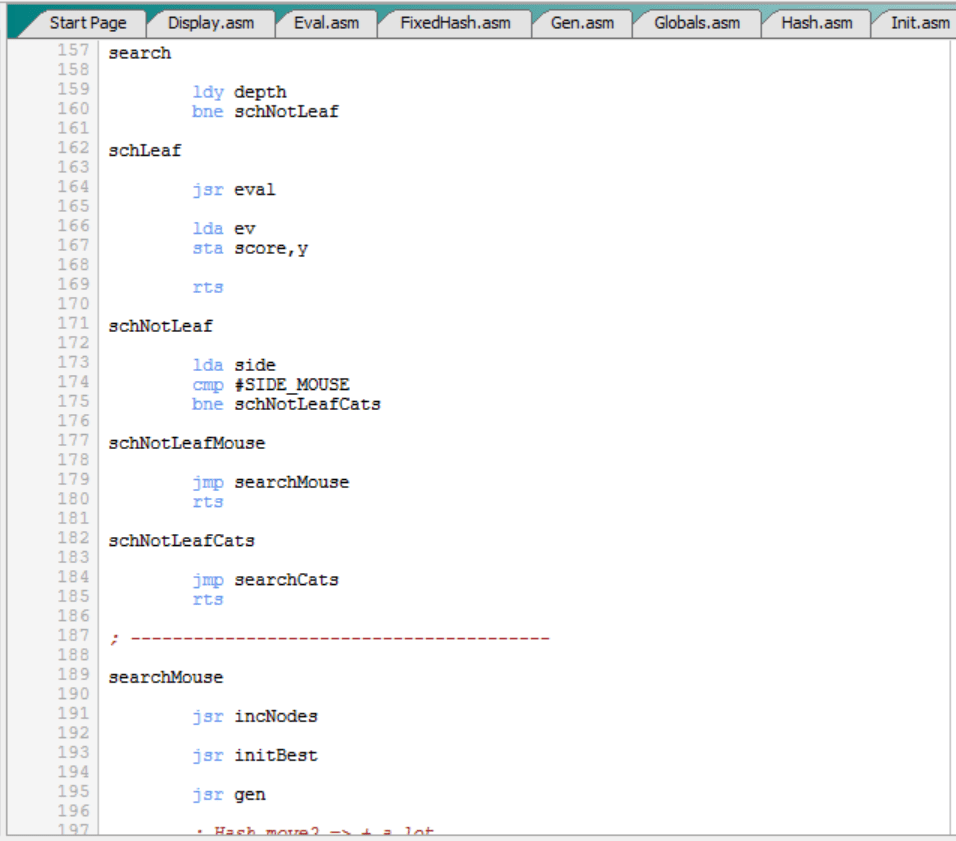Screen dimensions: 956x841
Task: Switch to the Hash.asm tab
Action: tap(817, 23)
